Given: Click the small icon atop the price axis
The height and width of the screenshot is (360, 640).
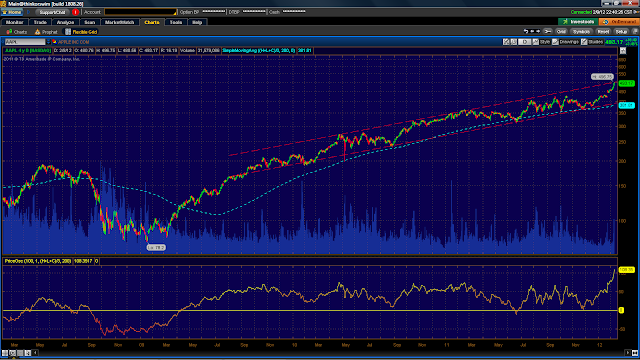Looking at the screenshot, I should [x=623, y=51].
